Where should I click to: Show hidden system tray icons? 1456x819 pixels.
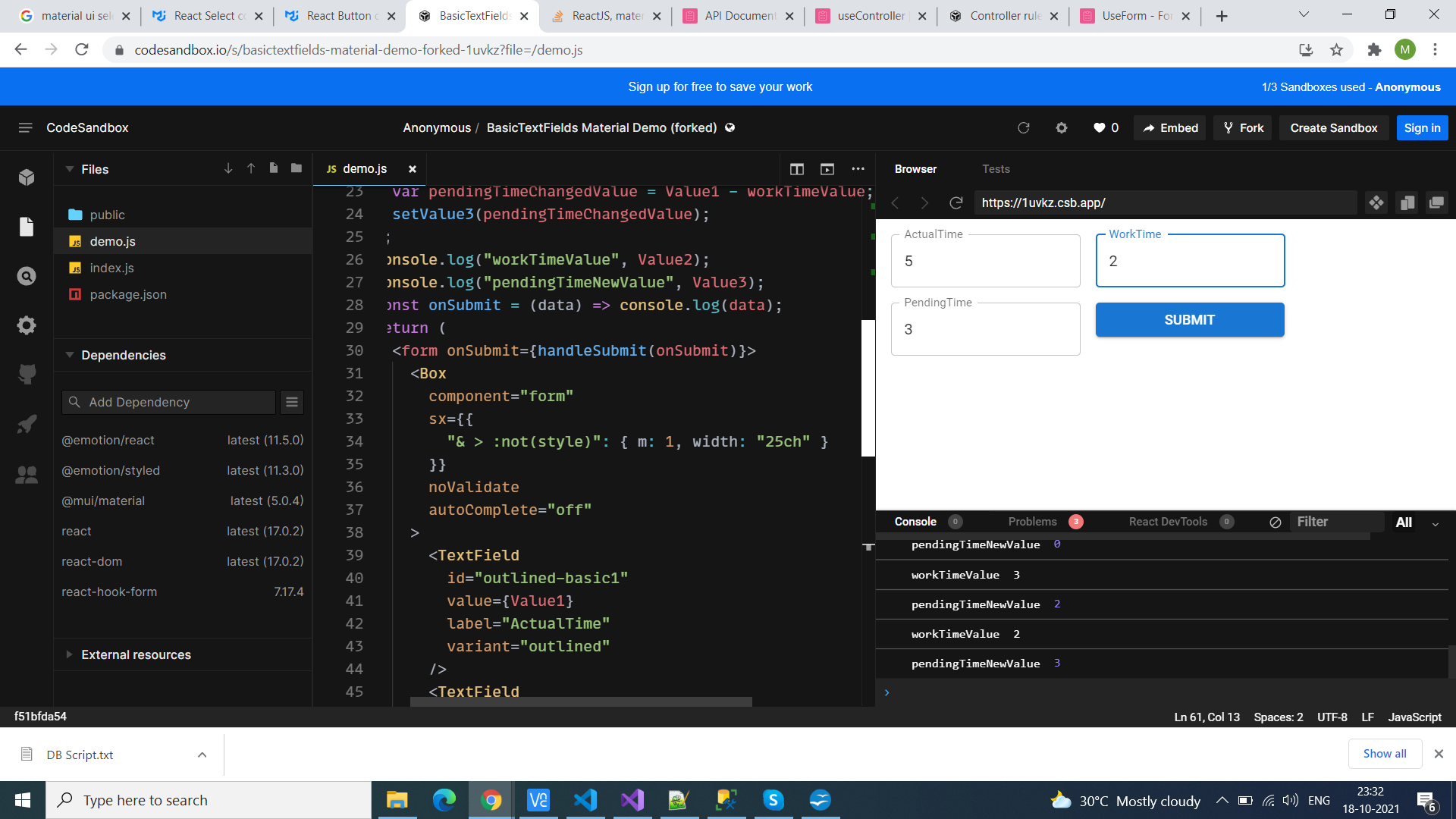1222,800
